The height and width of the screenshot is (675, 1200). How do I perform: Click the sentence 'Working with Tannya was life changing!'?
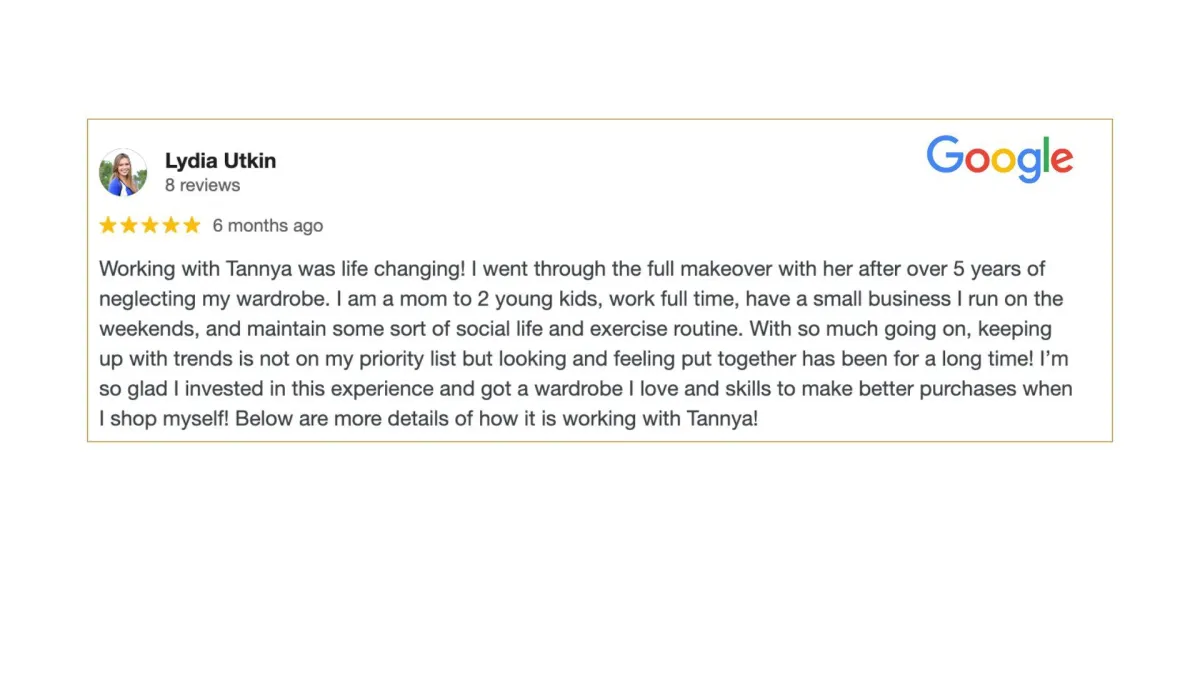[x=282, y=269]
